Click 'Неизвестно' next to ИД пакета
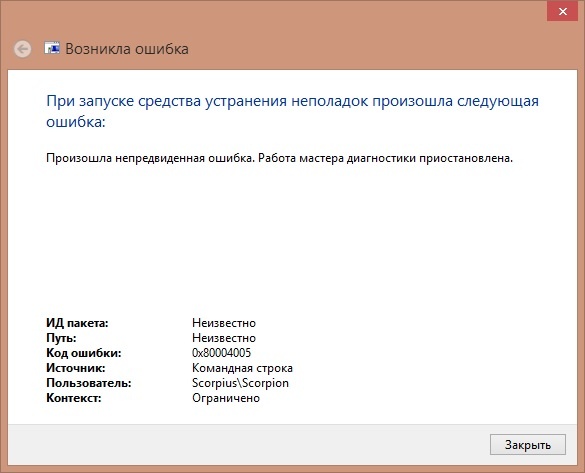This screenshot has height=473, width=585. pyautogui.click(x=224, y=323)
